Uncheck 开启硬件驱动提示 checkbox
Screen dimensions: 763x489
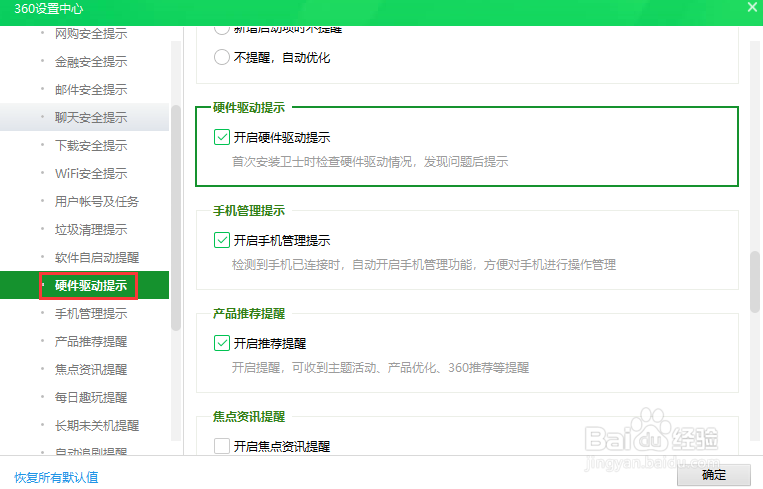tap(222, 137)
